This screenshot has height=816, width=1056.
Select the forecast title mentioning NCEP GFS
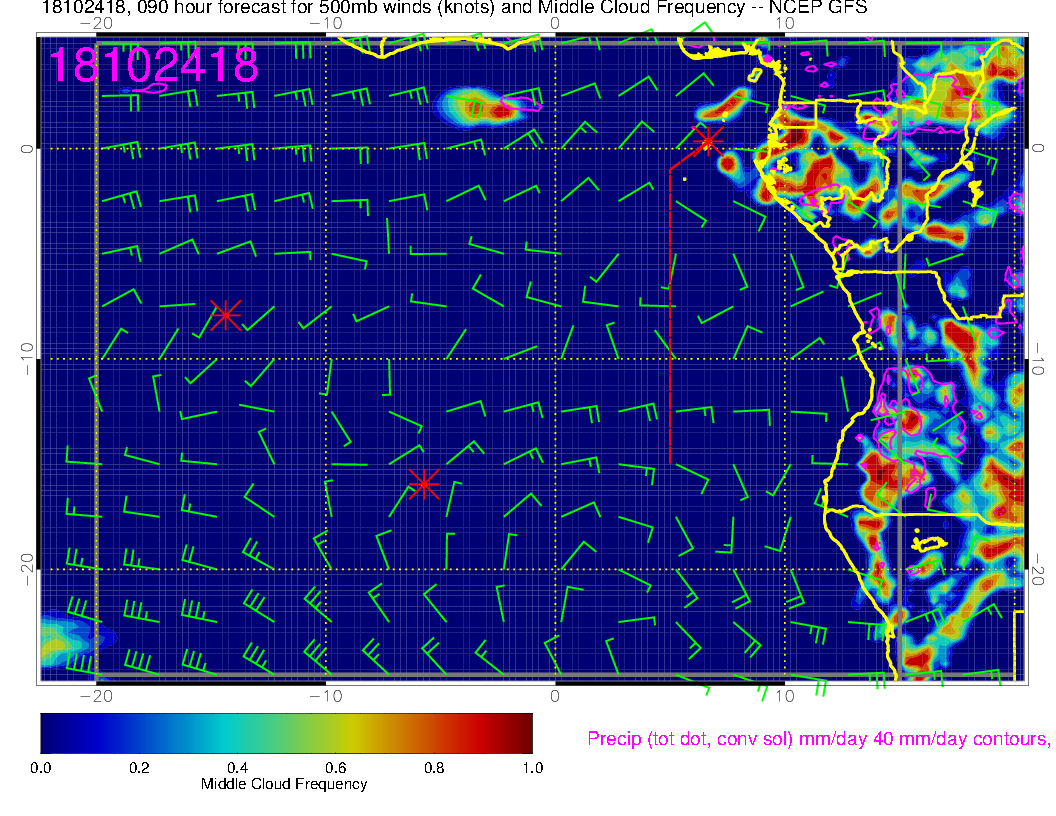(x=455, y=7)
